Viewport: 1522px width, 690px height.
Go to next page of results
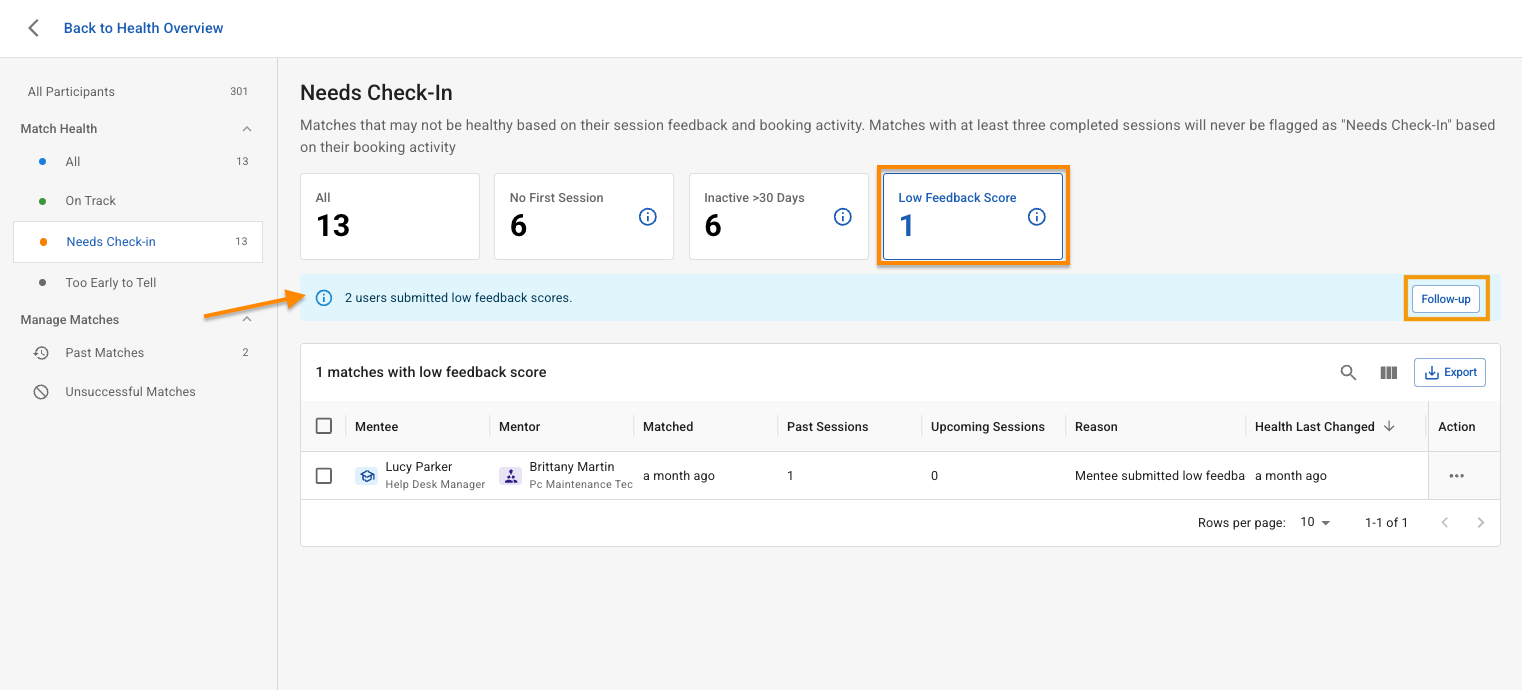point(1480,523)
